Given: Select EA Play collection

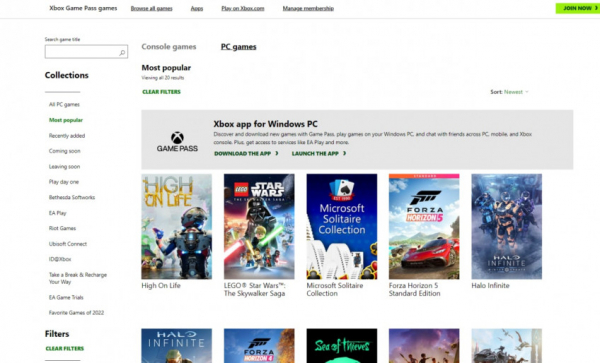Looking at the screenshot, I should coord(57,213).
